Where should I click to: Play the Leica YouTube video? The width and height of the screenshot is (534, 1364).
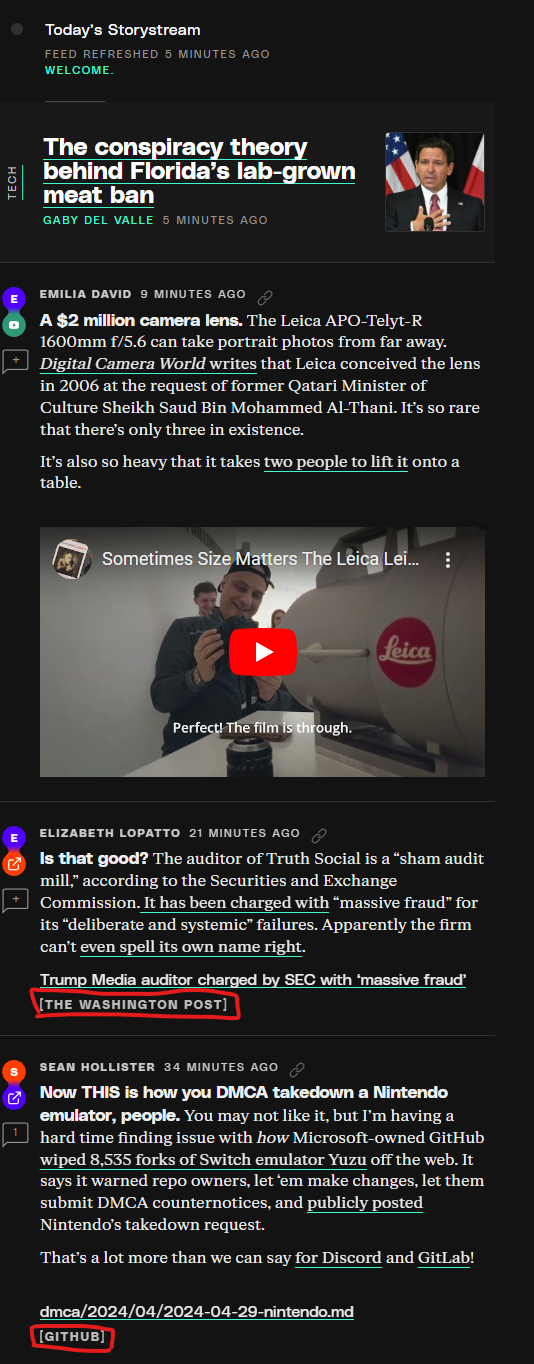pos(263,652)
